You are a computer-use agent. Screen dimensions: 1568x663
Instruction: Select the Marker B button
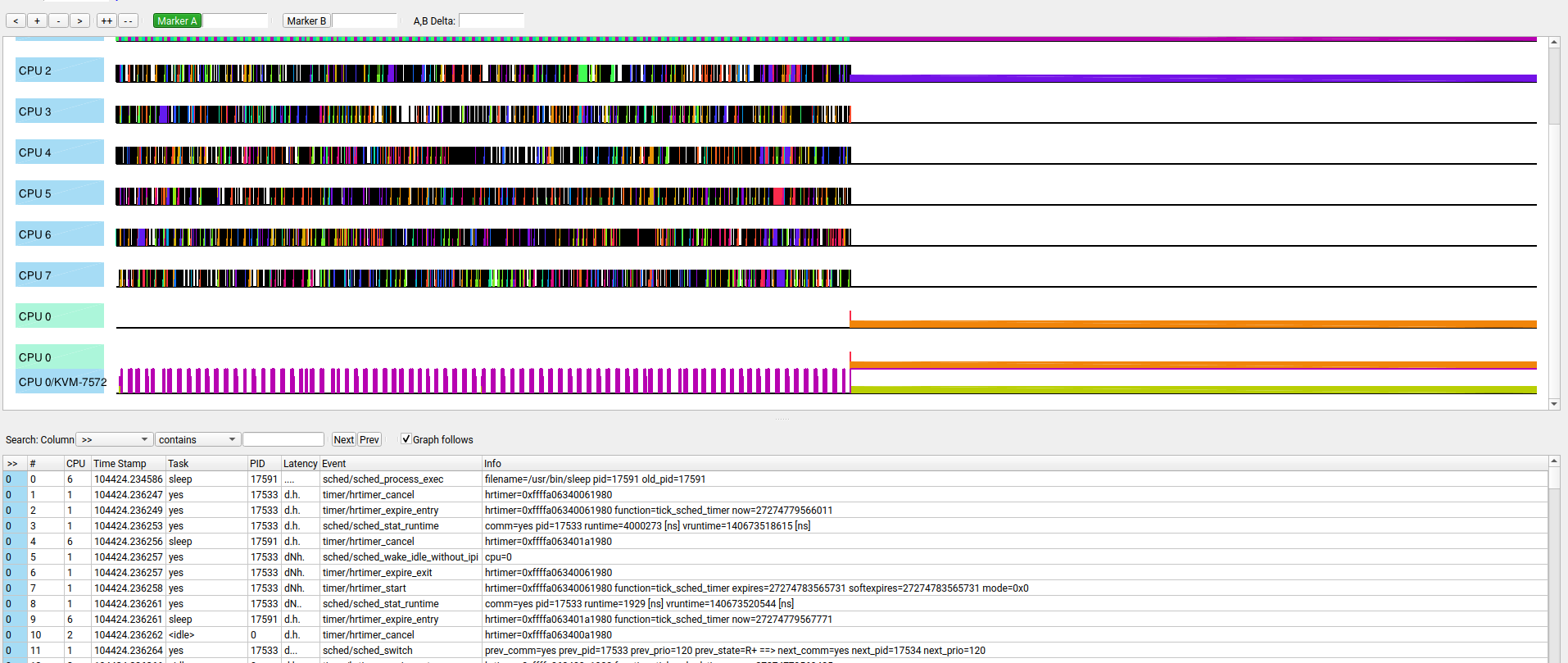pos(306,21)
